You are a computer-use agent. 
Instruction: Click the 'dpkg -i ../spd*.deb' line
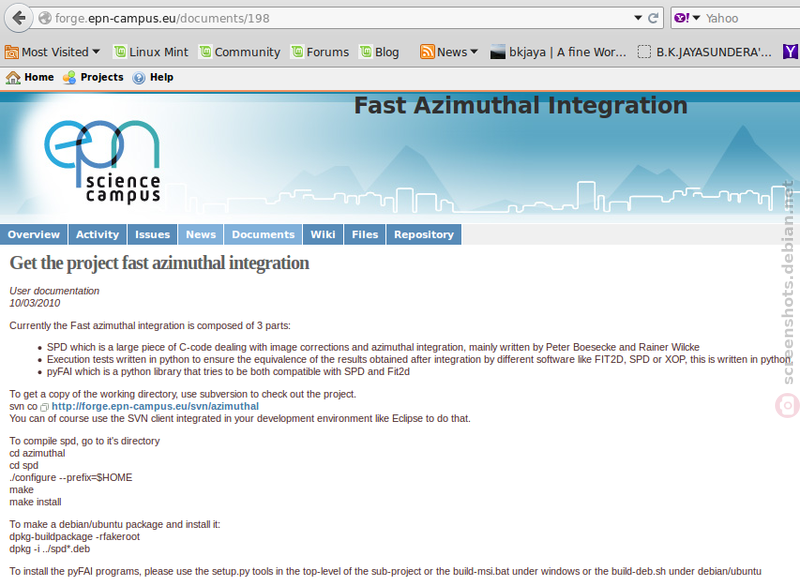[49, 549]
